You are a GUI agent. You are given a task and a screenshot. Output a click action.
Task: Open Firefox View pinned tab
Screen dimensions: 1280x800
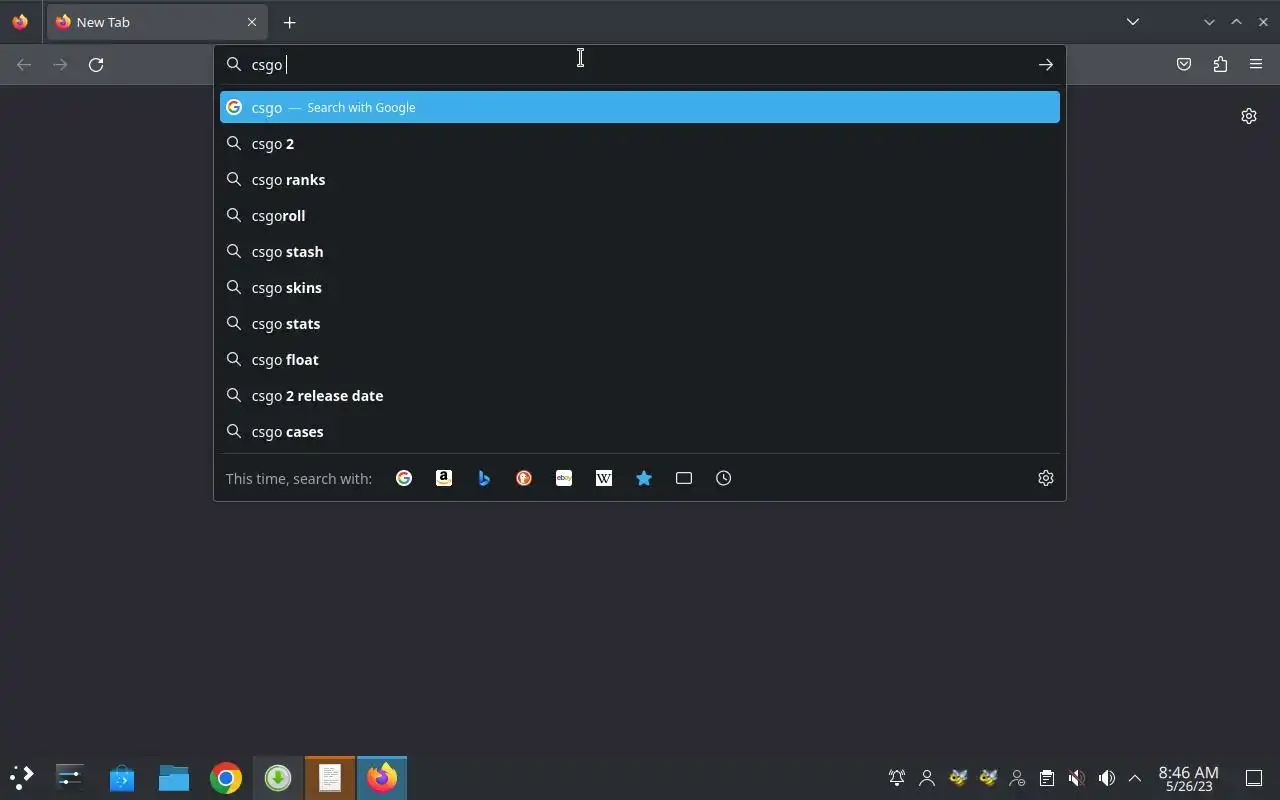[x=20, y=22]
